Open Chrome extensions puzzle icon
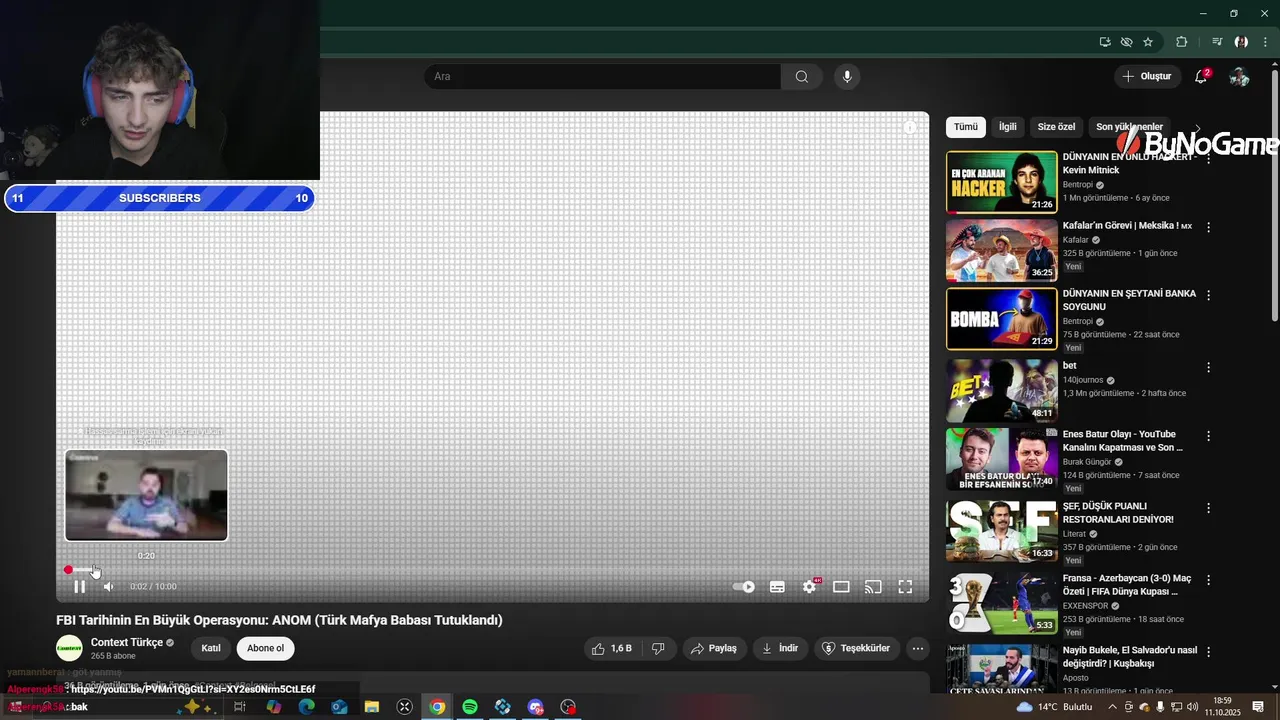The image size is (1280, 720). click(x=1182, y=42)
